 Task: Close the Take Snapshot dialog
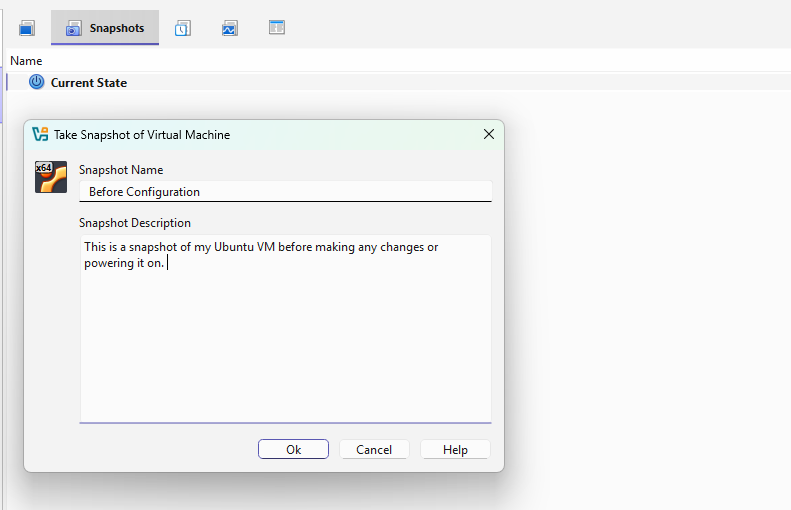pos(489,134)
